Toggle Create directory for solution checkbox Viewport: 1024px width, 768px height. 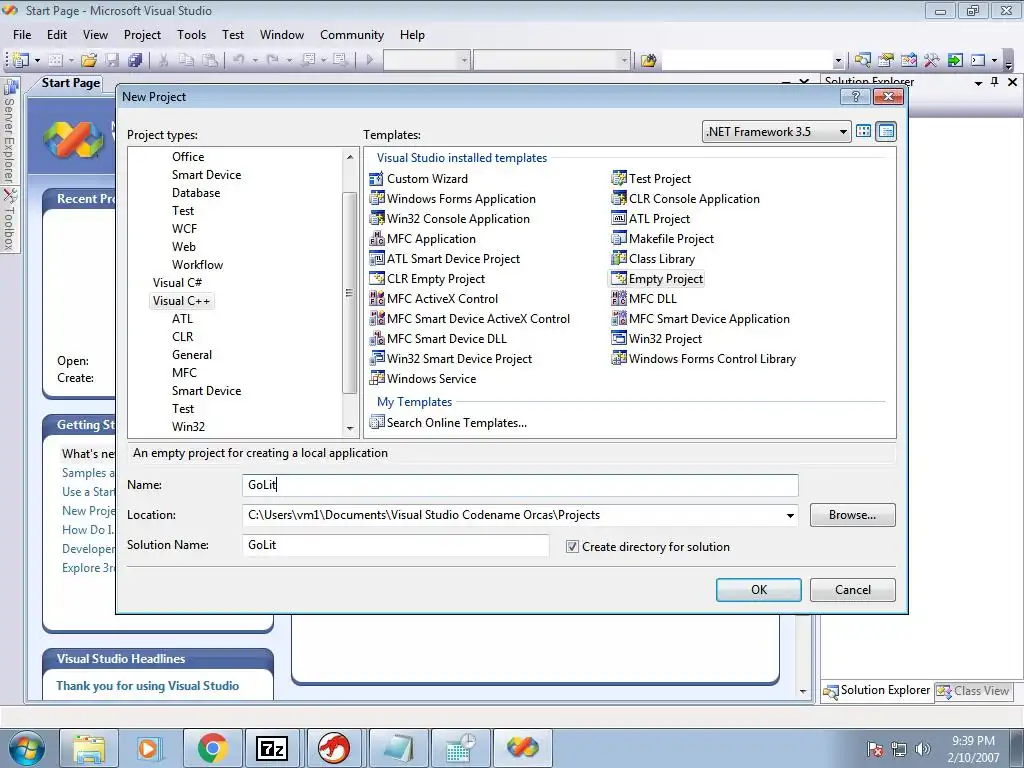pos(573,547)
